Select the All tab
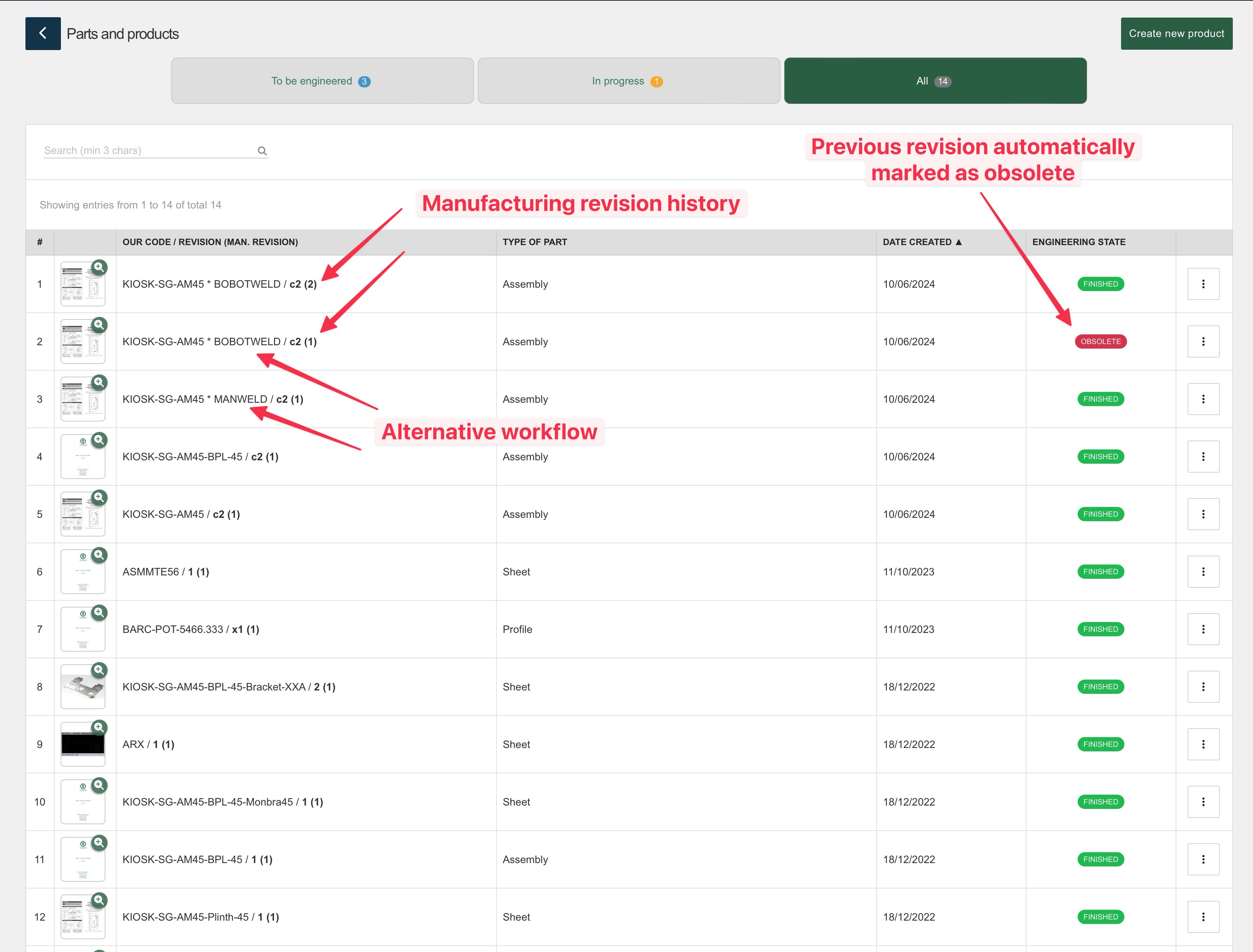The height and width of the screenshot is (952, 1253). click(x=935, y=81)
